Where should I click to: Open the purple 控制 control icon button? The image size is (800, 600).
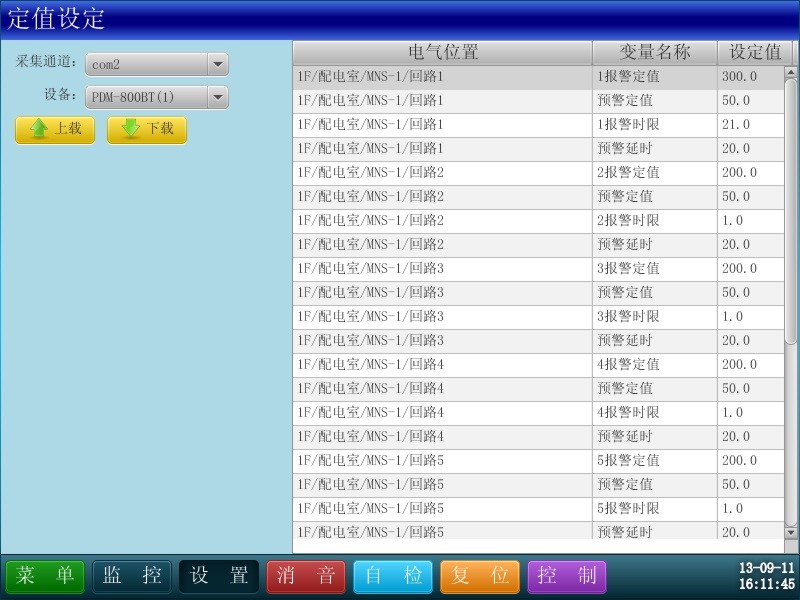pyautogui.click(x=566, y=577)
